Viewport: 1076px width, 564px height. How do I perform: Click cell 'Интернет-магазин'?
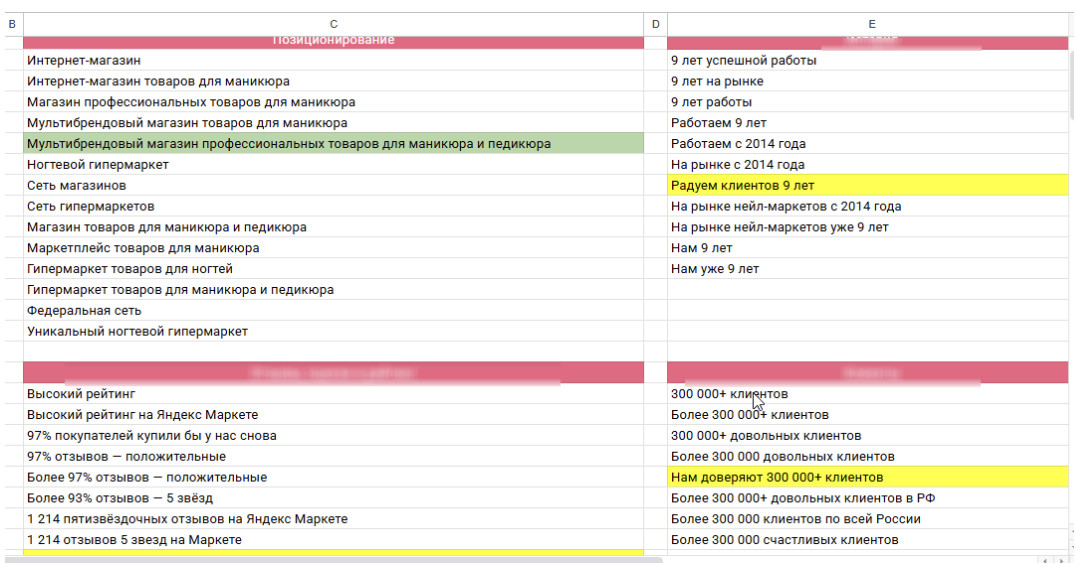coord(334,60)
